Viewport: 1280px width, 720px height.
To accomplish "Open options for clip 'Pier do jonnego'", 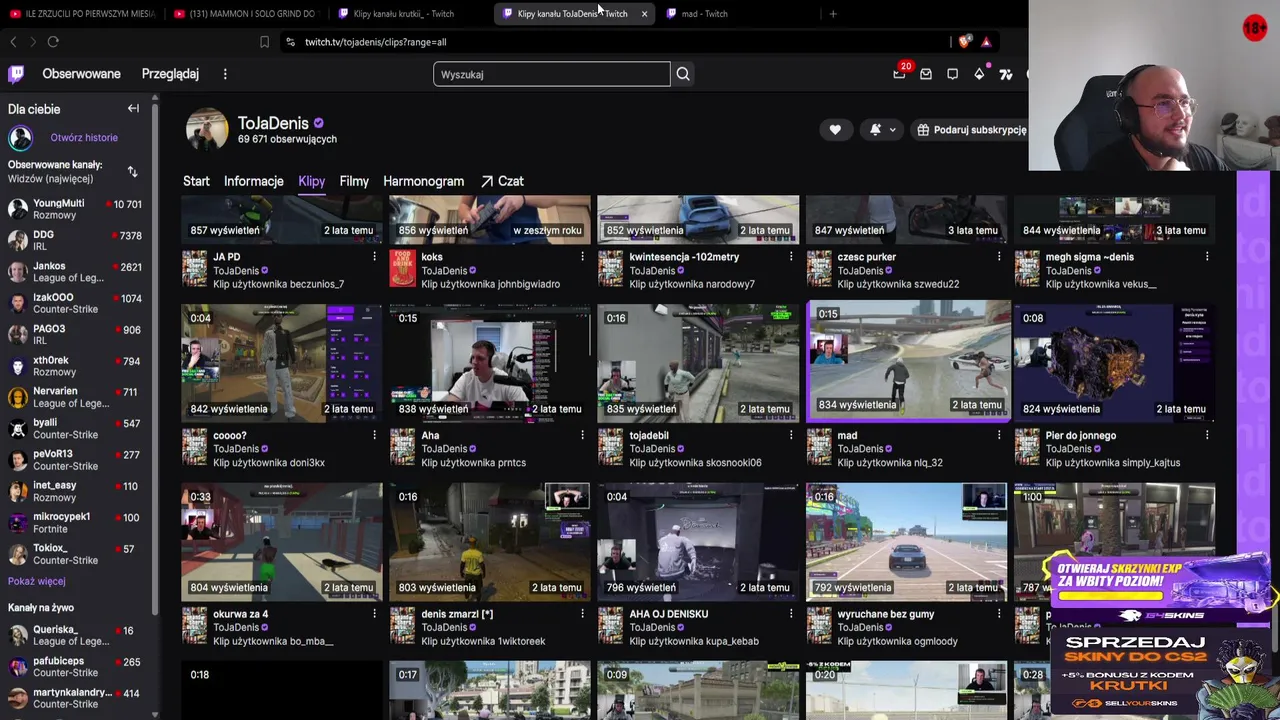I will point(1207,436).
